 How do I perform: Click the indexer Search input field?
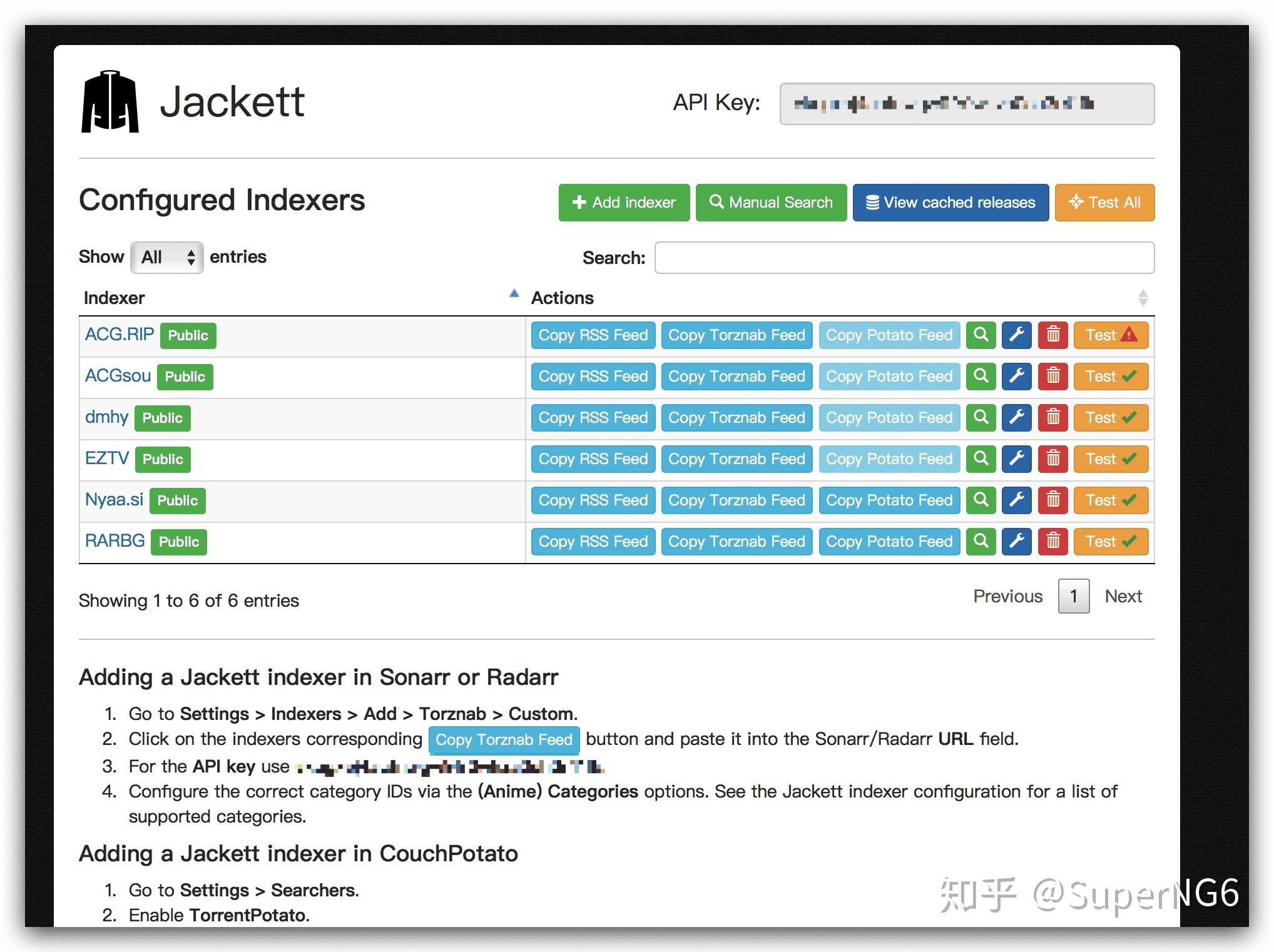pos(904,258)
